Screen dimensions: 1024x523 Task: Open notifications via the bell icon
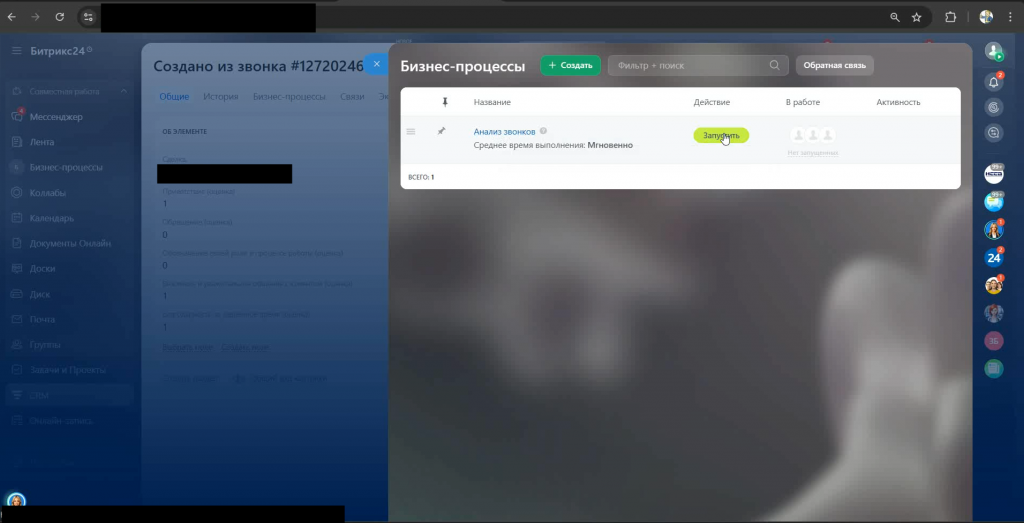click(x=993, y=82)
